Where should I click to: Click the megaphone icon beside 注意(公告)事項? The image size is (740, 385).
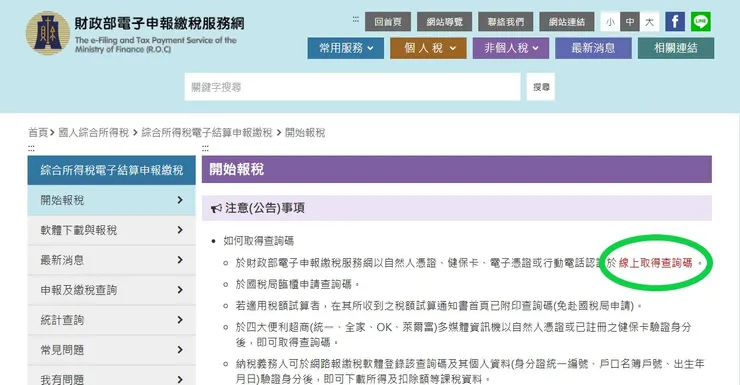(216, 209)
